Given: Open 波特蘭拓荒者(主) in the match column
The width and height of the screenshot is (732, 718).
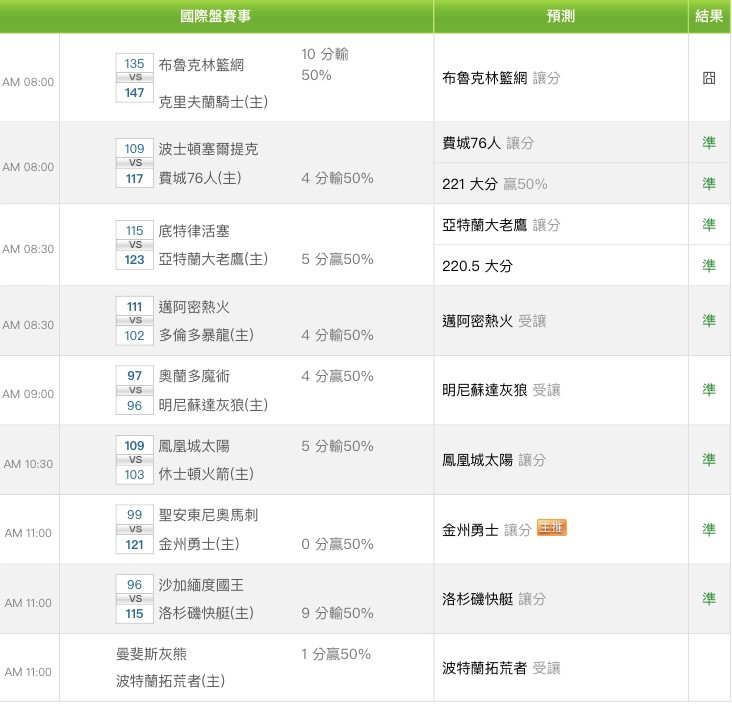Looking at the screenshot, I should pyautogui.click(x=170, y=681).
